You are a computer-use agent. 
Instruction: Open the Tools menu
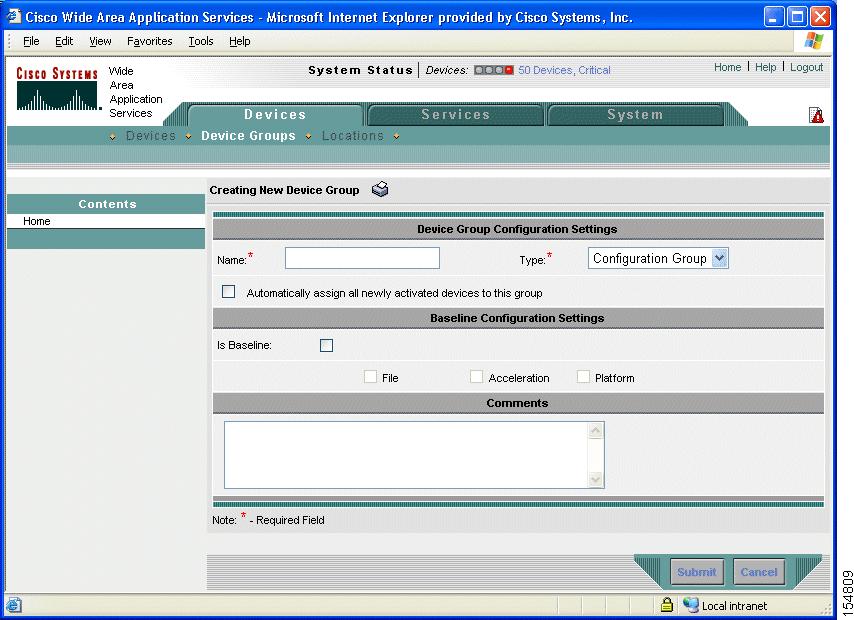pyautogui.click(x=200, y=41)
